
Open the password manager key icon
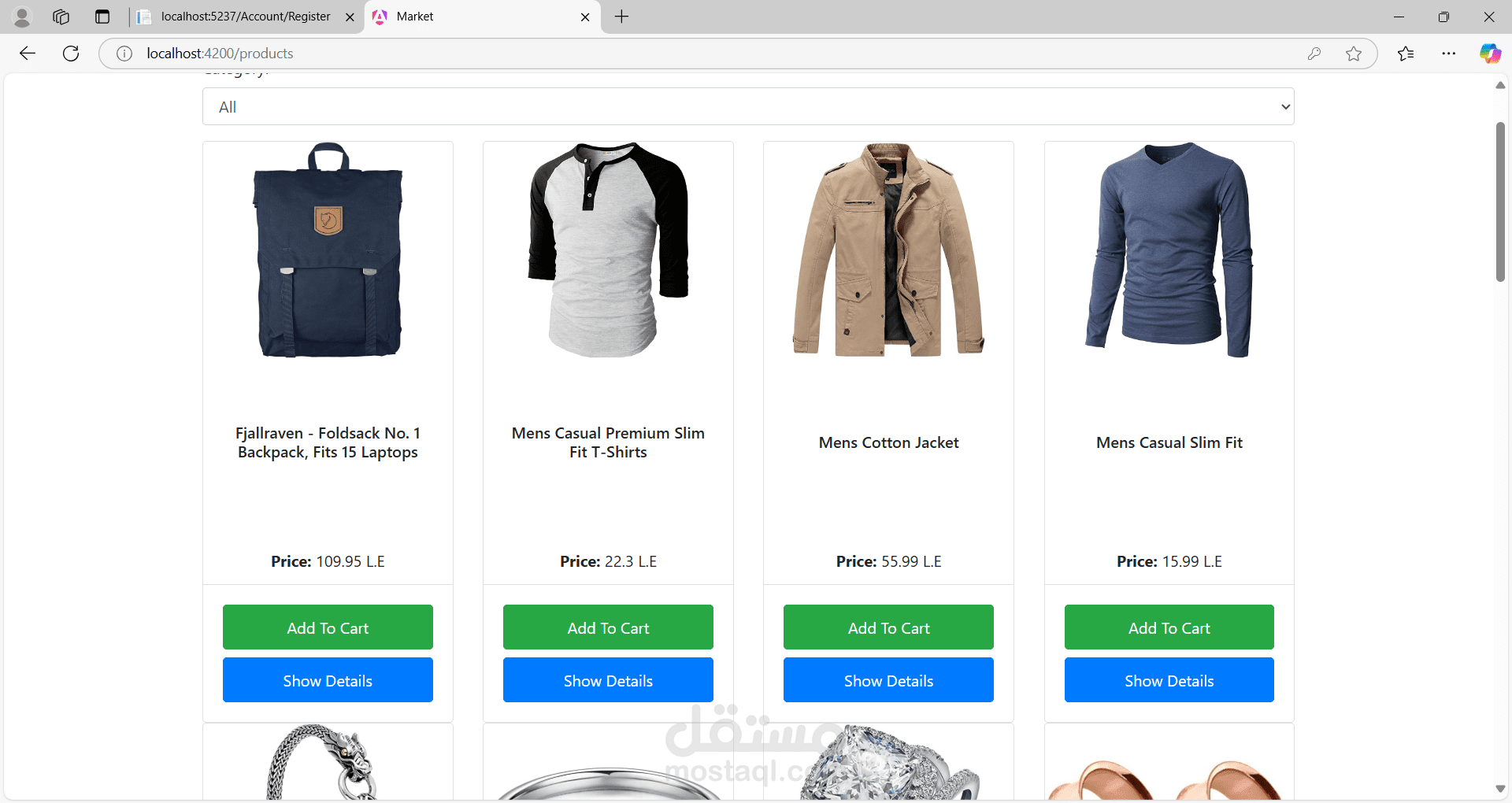(x=1314, y=54)
